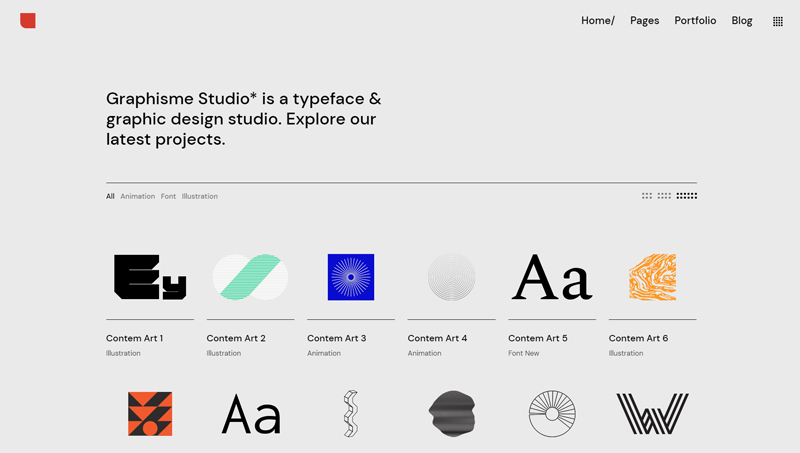
Task: Show All projects filter
Action: 110,197
